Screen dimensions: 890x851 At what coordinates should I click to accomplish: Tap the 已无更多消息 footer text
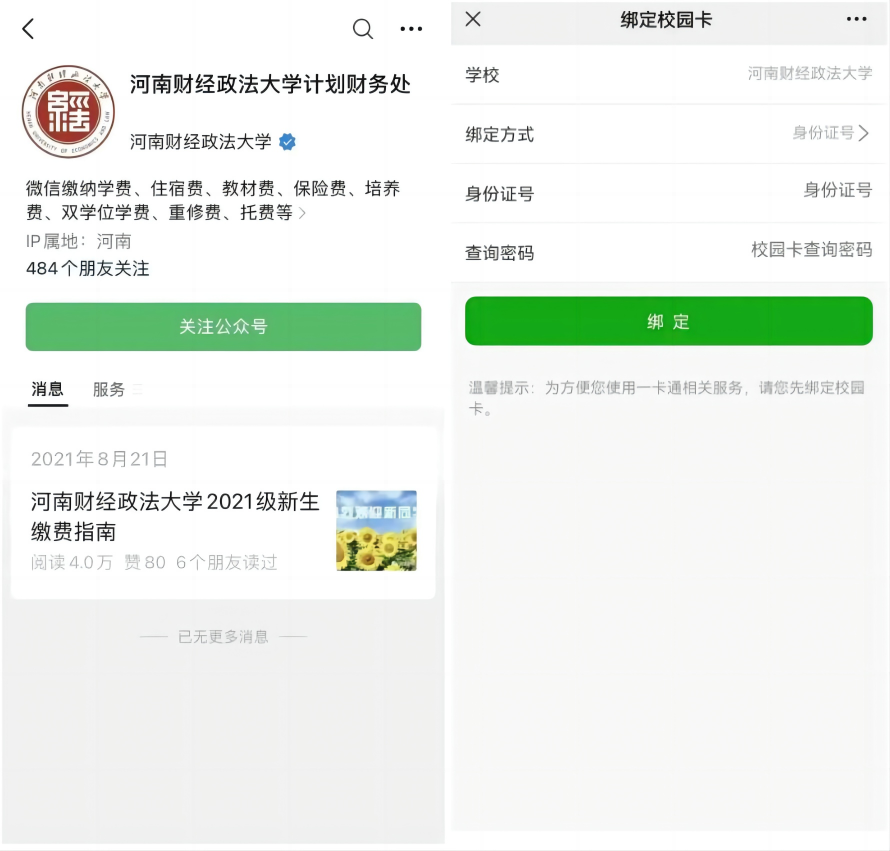pos(223,636)
